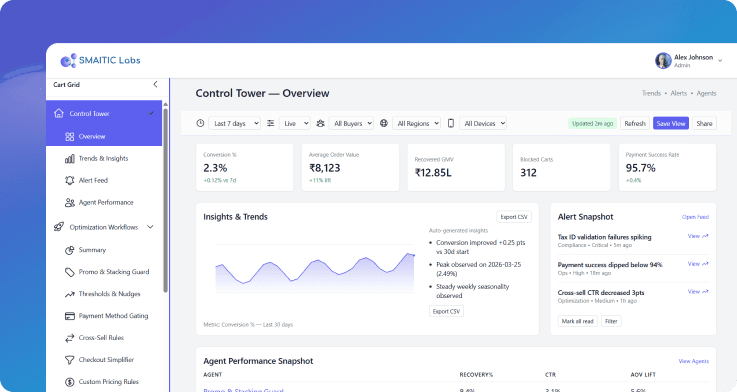Click the Thresholds & Nudges trend icon
The width and height of the screenshot is (737, 392).
point(70,294)
